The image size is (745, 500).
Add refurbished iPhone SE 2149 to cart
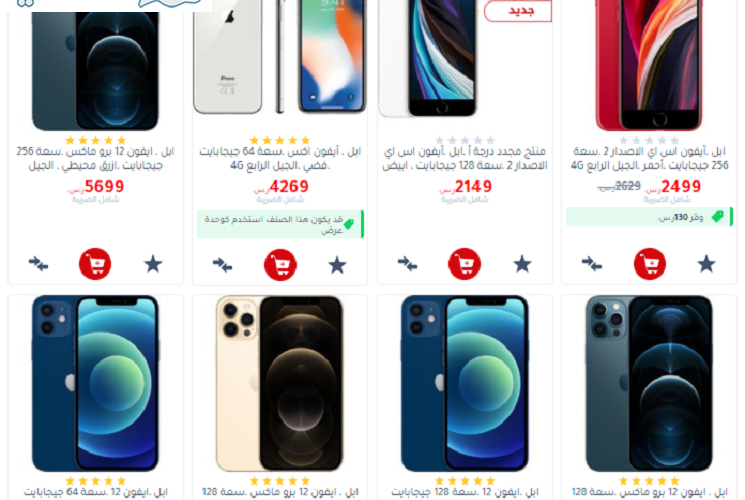coord(465,264)
